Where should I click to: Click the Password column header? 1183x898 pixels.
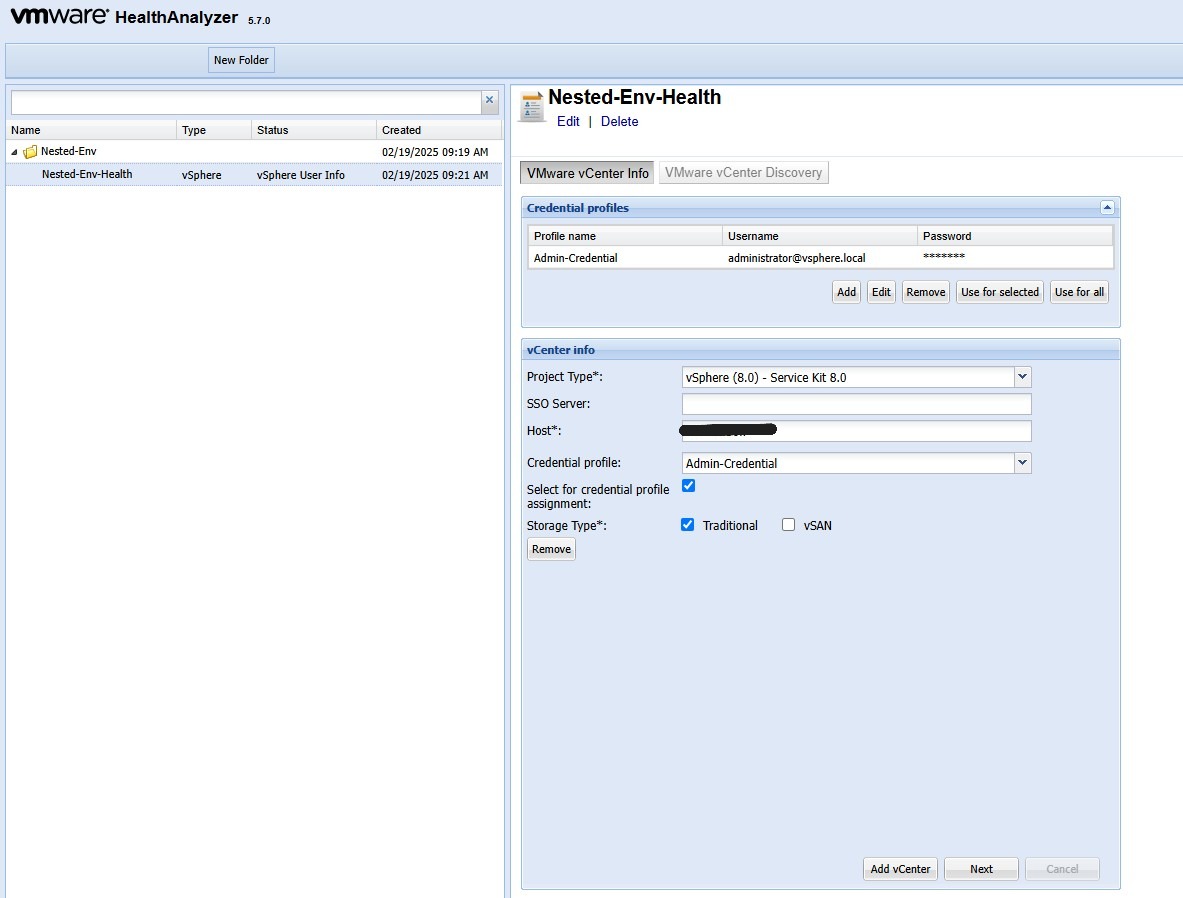point(1016,236)
